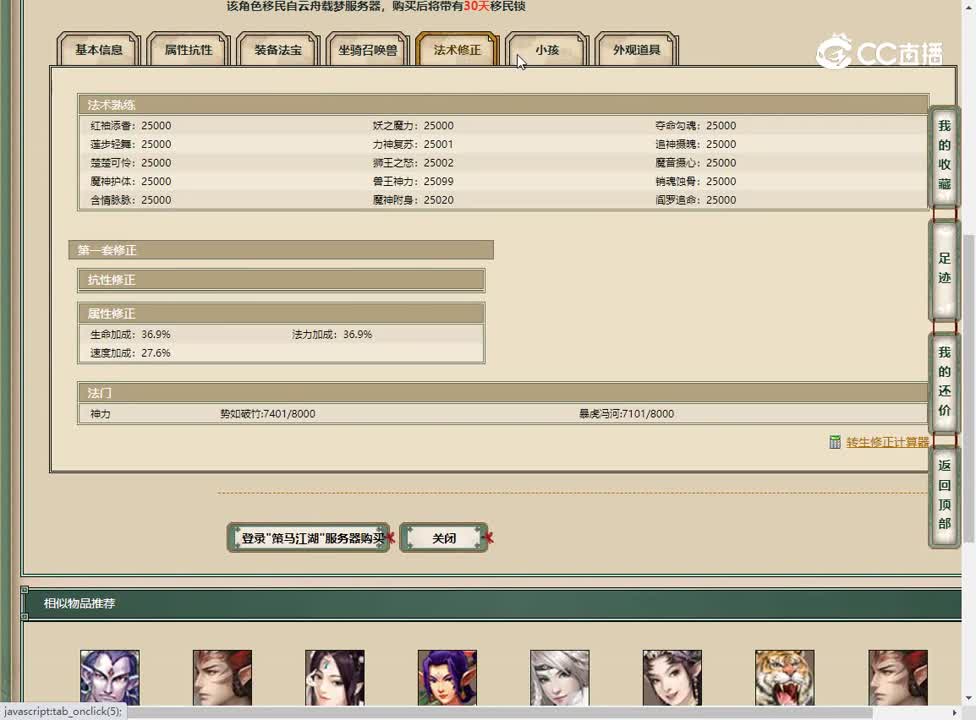Select the lady with hair ornaments thumbnail
This screenshot has height=720, width=976.
(672, 677)
